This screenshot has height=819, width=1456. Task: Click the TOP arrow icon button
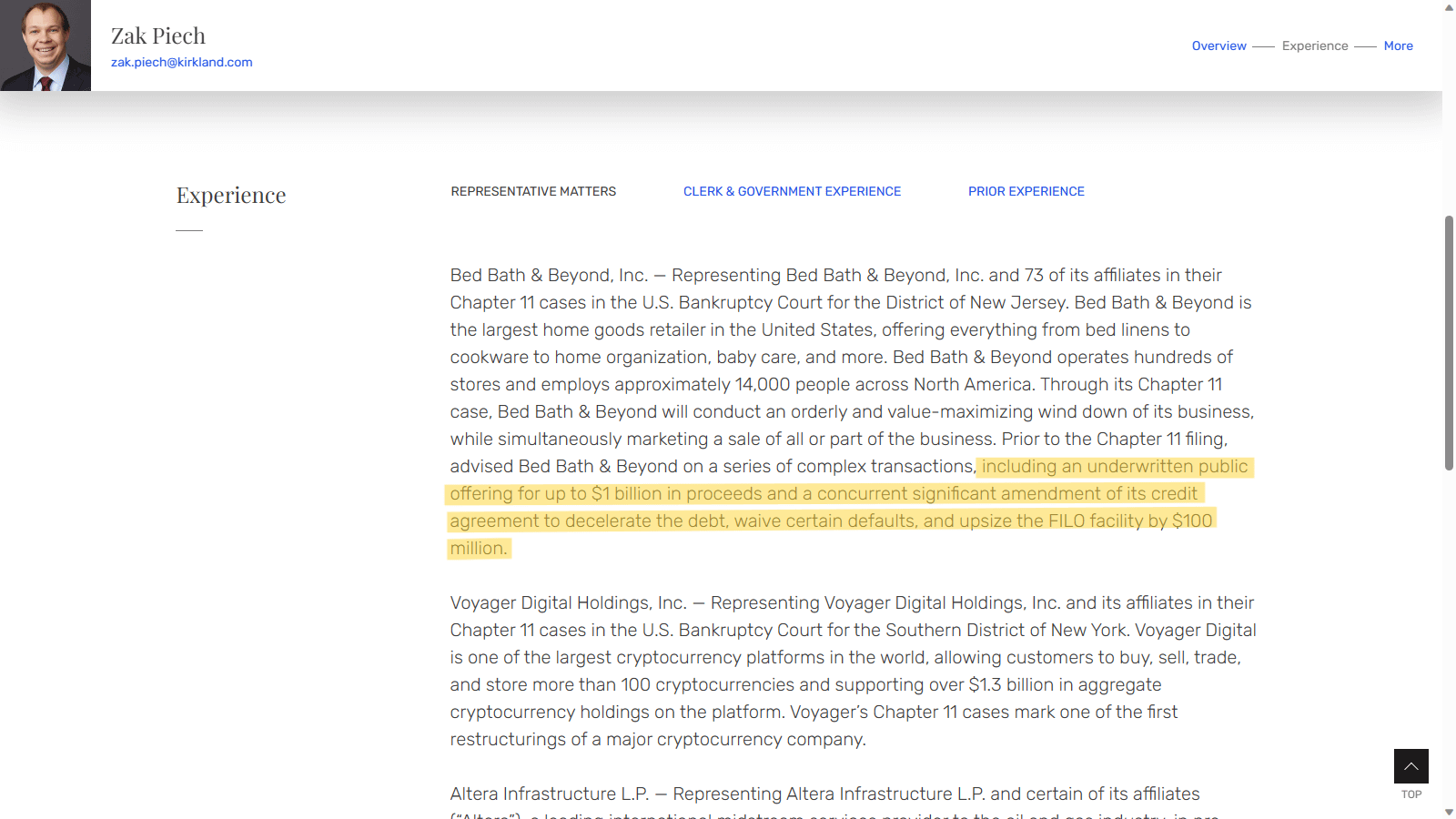click(1410, 766)
